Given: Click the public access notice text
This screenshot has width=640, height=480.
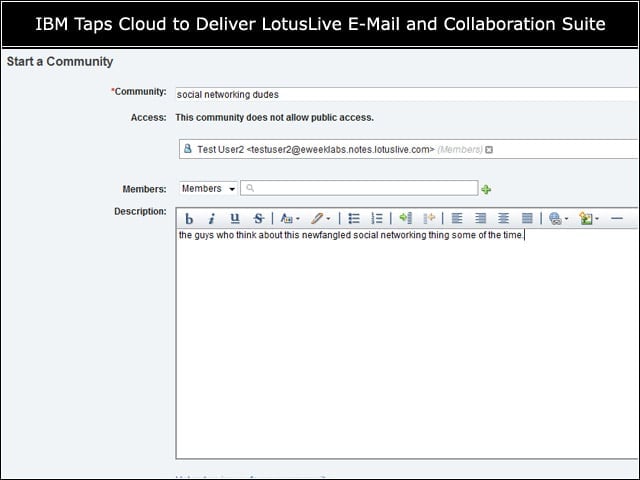Looking at the screenshot, I should (x=274, y=118).
